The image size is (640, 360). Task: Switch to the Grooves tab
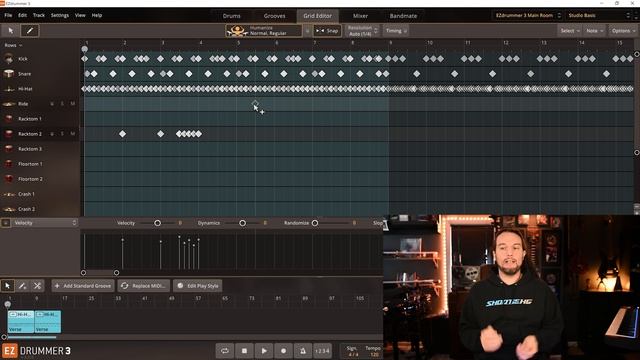click(x=274, y=16)
